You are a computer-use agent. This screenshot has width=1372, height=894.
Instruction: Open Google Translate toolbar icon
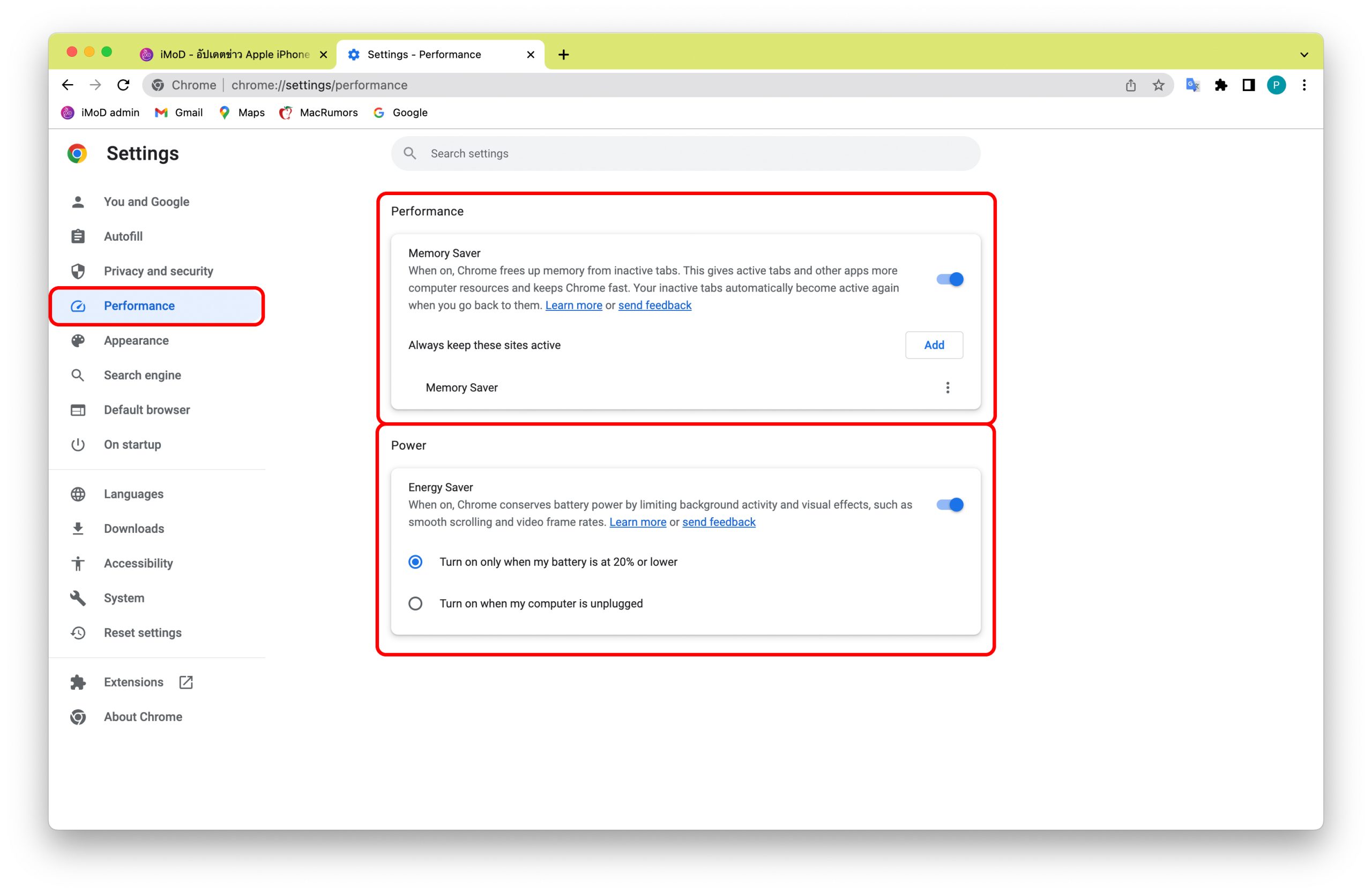(x=1192, y=85)
